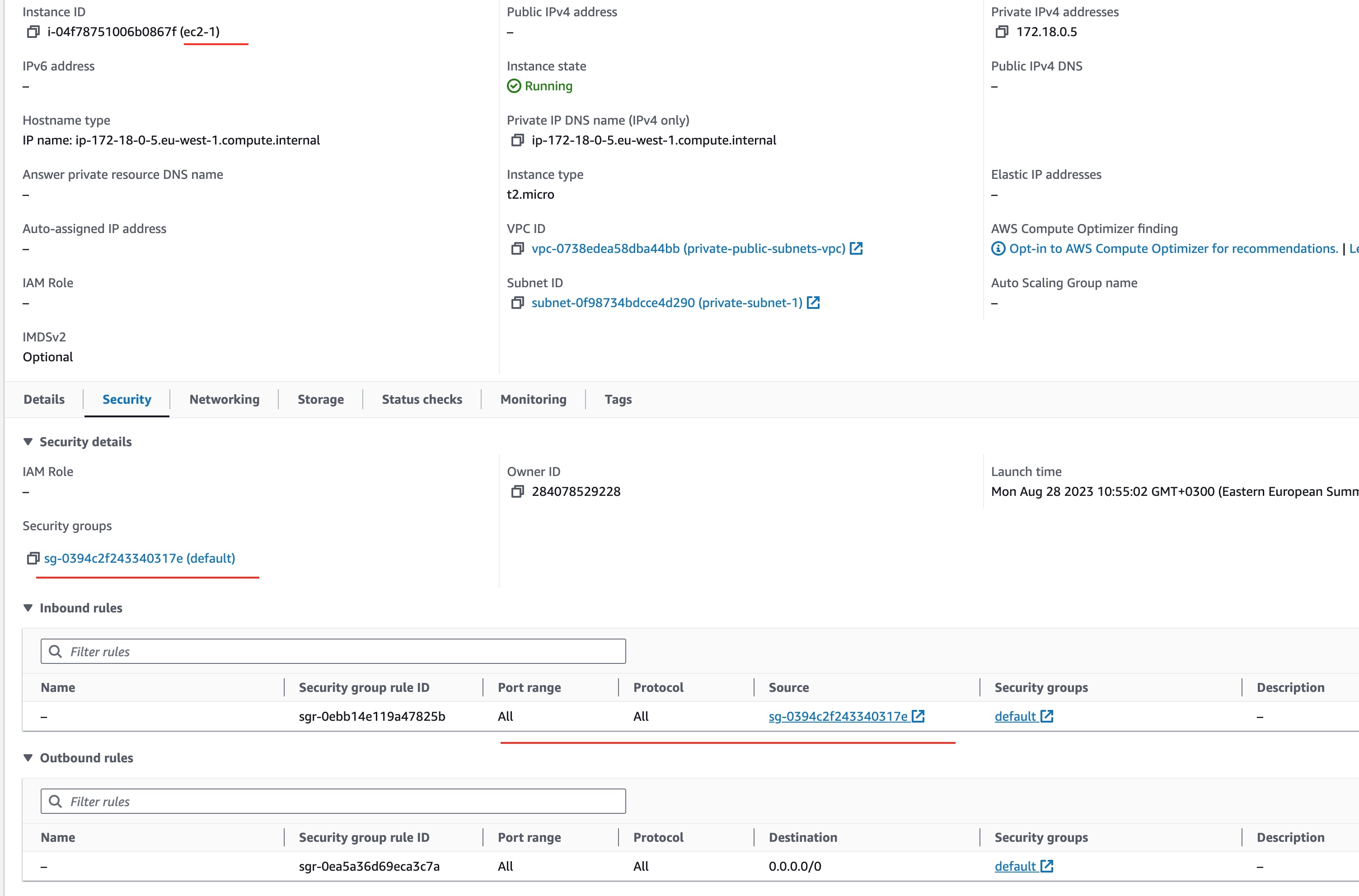The width and height of the screenshot is (1359, 896).
Task: Click inbound Source column header
Action: tap(788, 687)
